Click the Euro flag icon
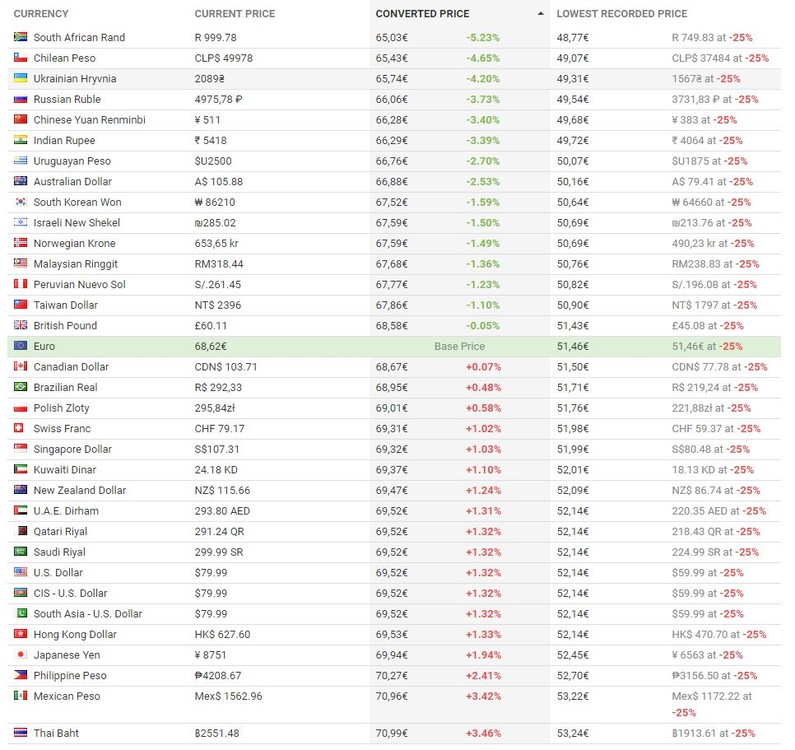 pos(19,346)
